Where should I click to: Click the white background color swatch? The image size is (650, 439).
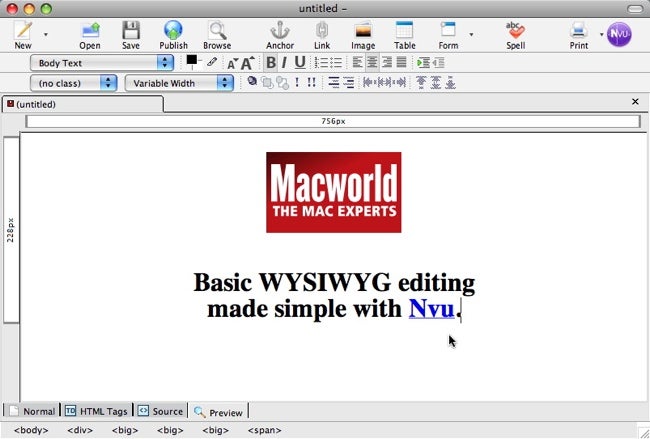click(199, 65)
